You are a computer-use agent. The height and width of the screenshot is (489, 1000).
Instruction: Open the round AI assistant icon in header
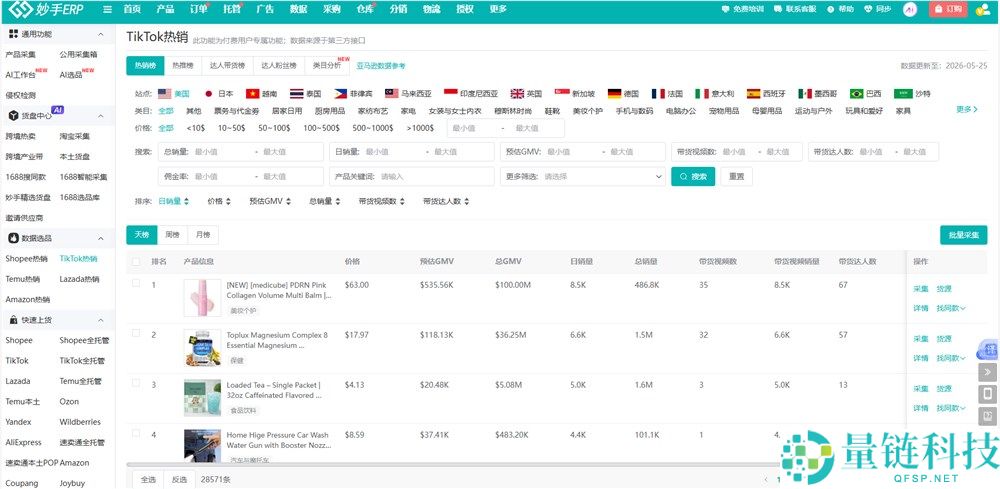[910, 10]
